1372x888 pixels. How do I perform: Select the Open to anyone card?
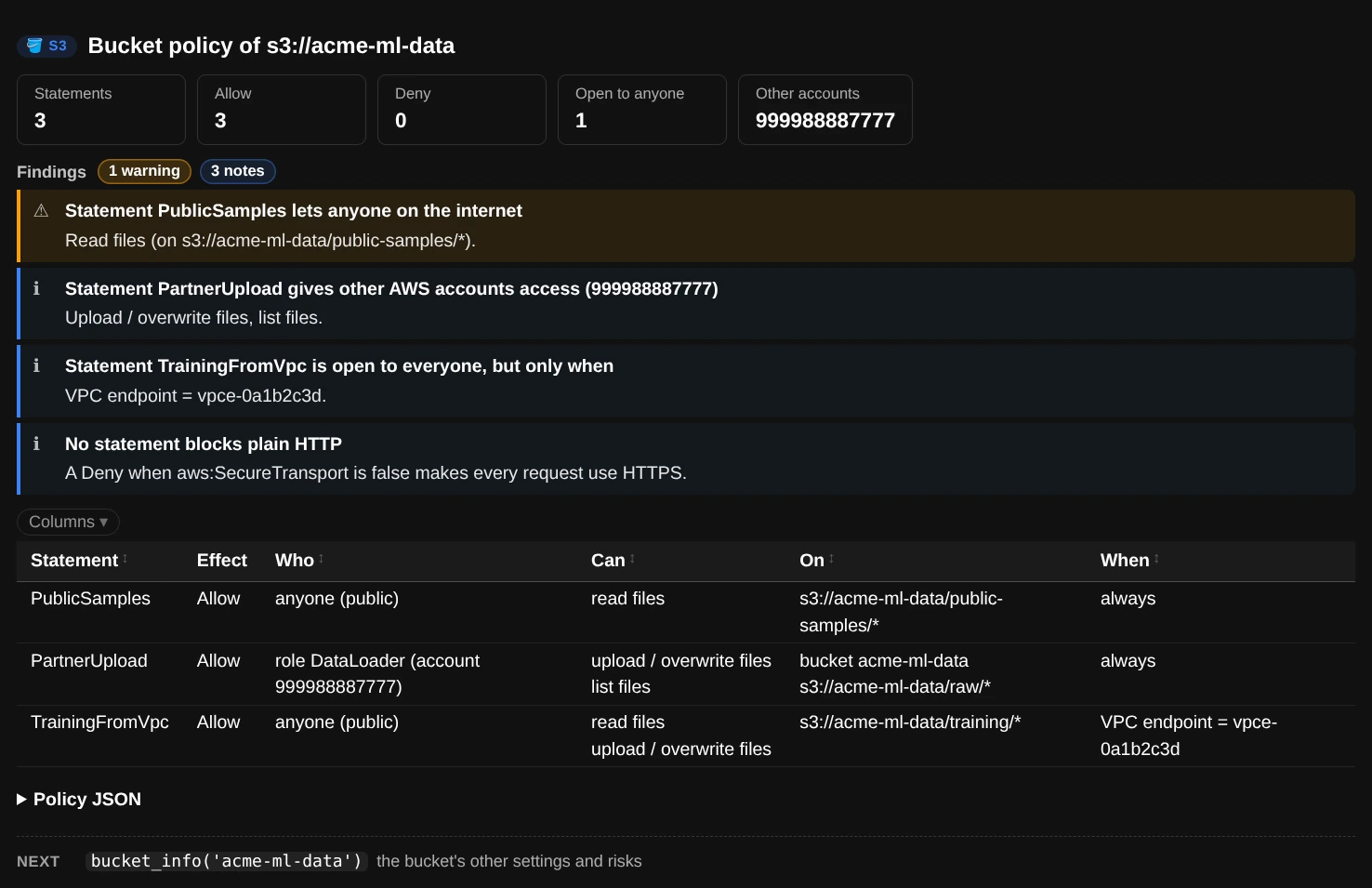click(642, 110)
